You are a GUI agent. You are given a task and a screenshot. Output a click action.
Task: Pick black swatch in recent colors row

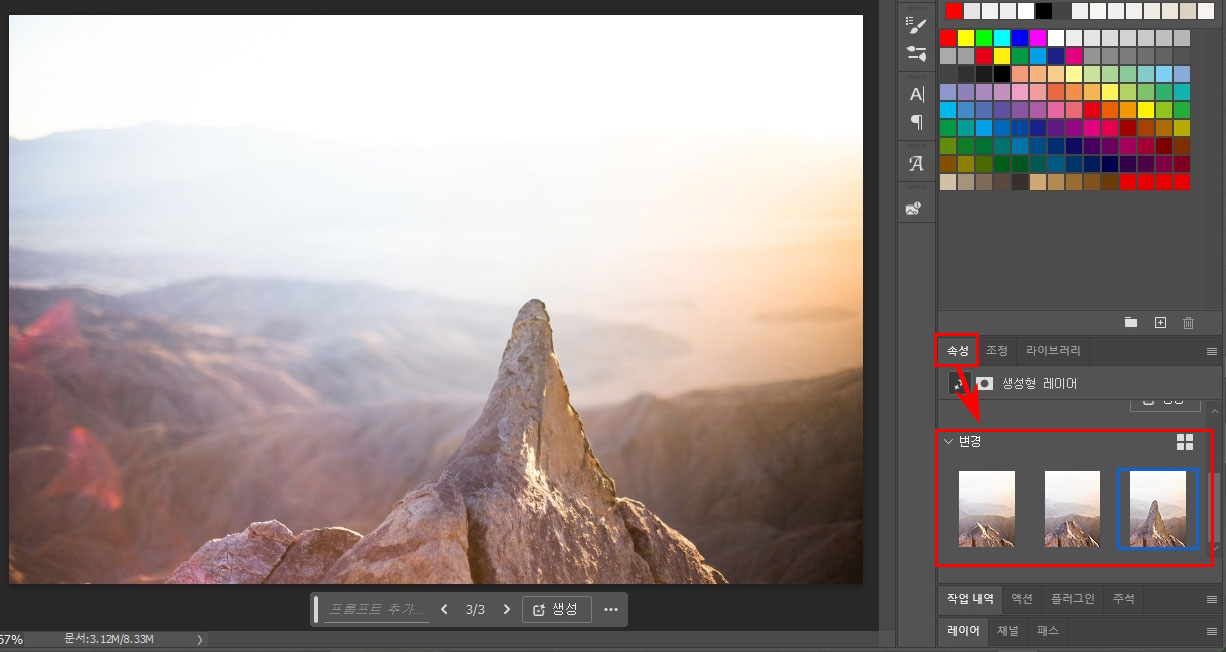(x=1043, y=11)
